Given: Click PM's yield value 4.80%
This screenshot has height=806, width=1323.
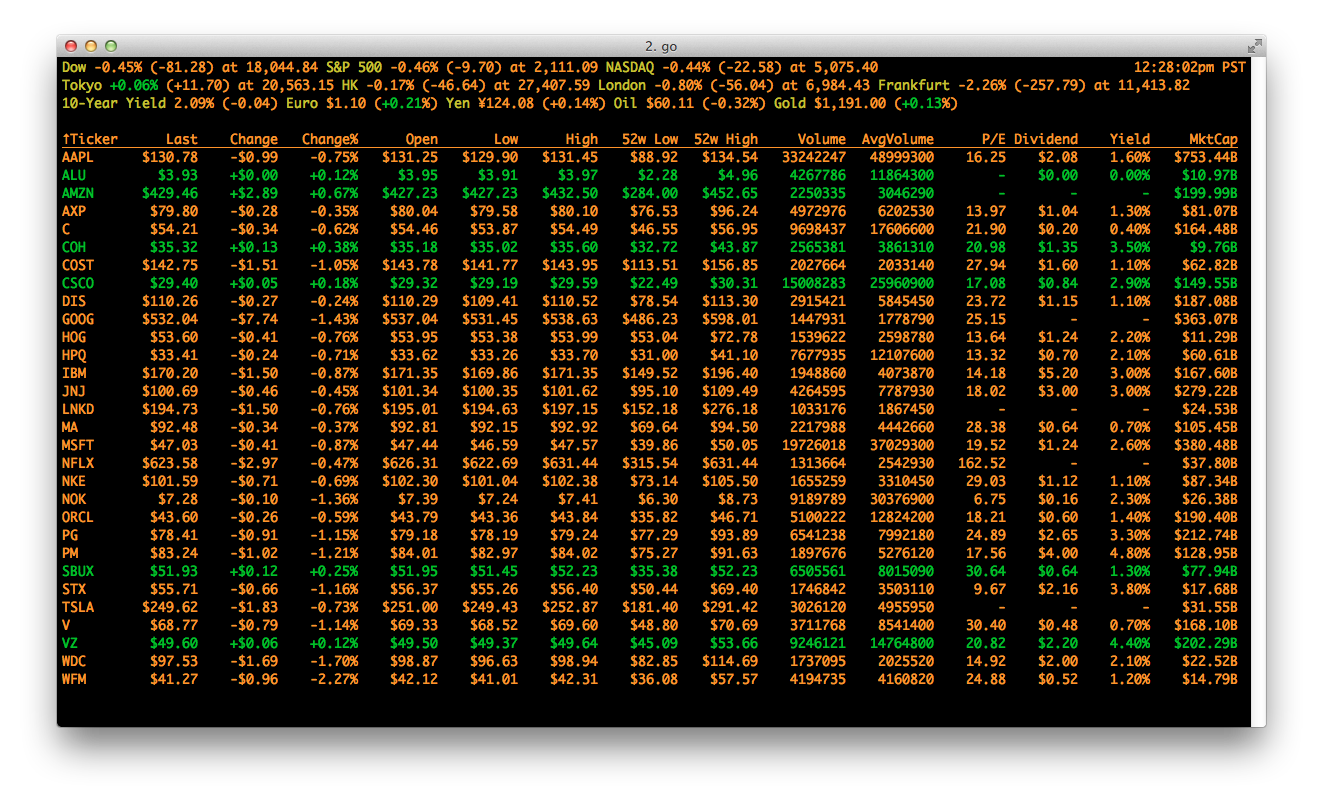Looking at the screenshot, I should tap(1130, 553).
